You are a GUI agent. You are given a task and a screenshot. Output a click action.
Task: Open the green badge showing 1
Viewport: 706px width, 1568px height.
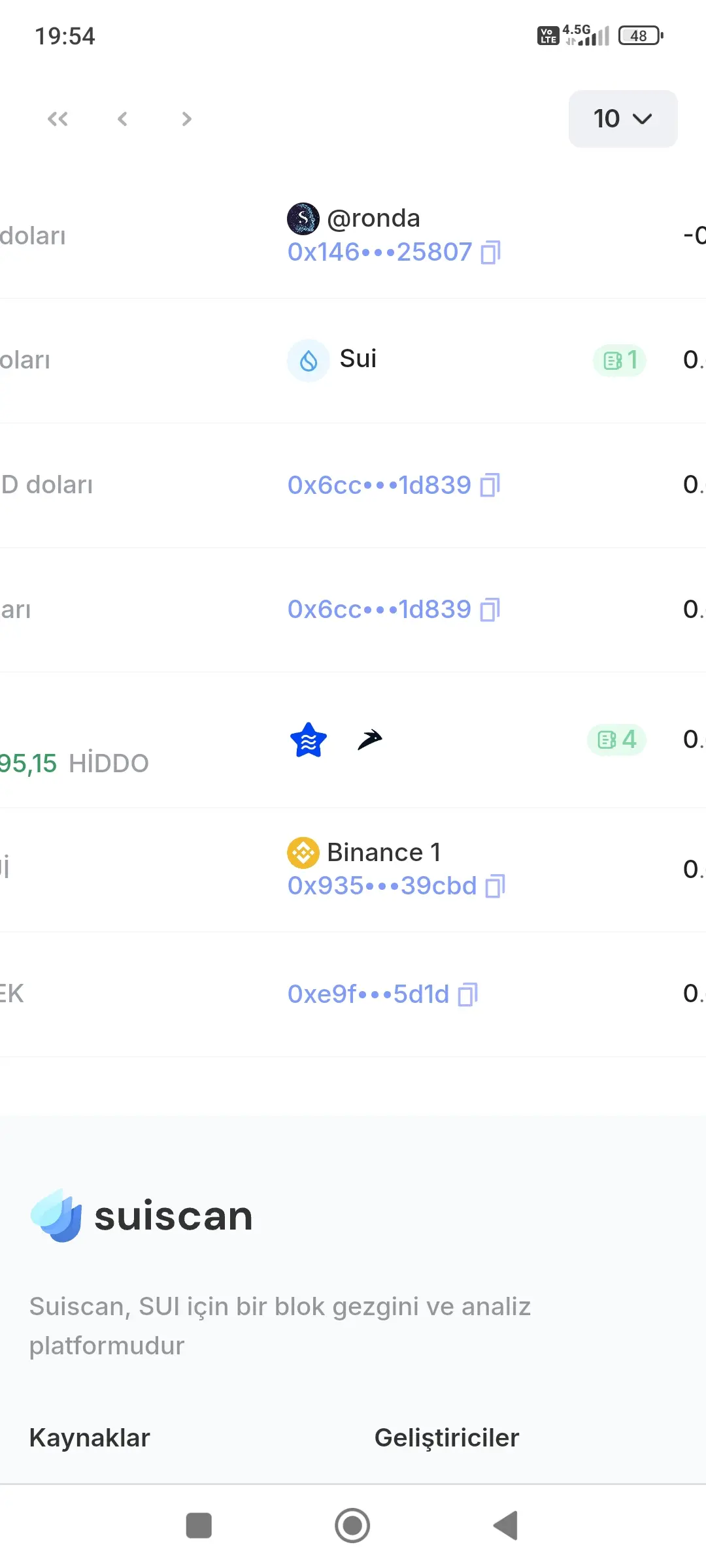click(620, 360)
